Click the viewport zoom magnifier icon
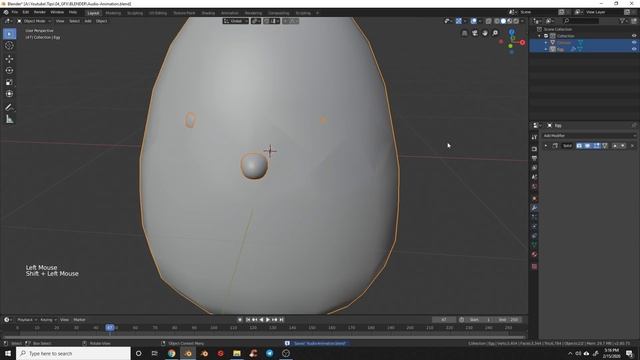 click(495, 33)
